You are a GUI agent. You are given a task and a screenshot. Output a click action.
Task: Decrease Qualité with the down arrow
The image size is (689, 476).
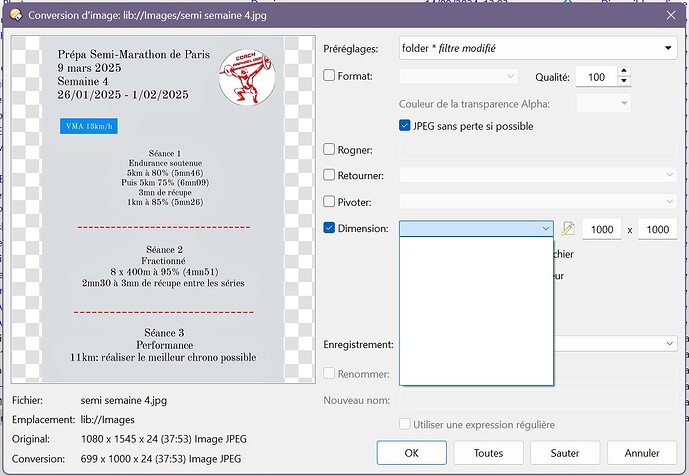pyautogui.click(x=624, y=81)
